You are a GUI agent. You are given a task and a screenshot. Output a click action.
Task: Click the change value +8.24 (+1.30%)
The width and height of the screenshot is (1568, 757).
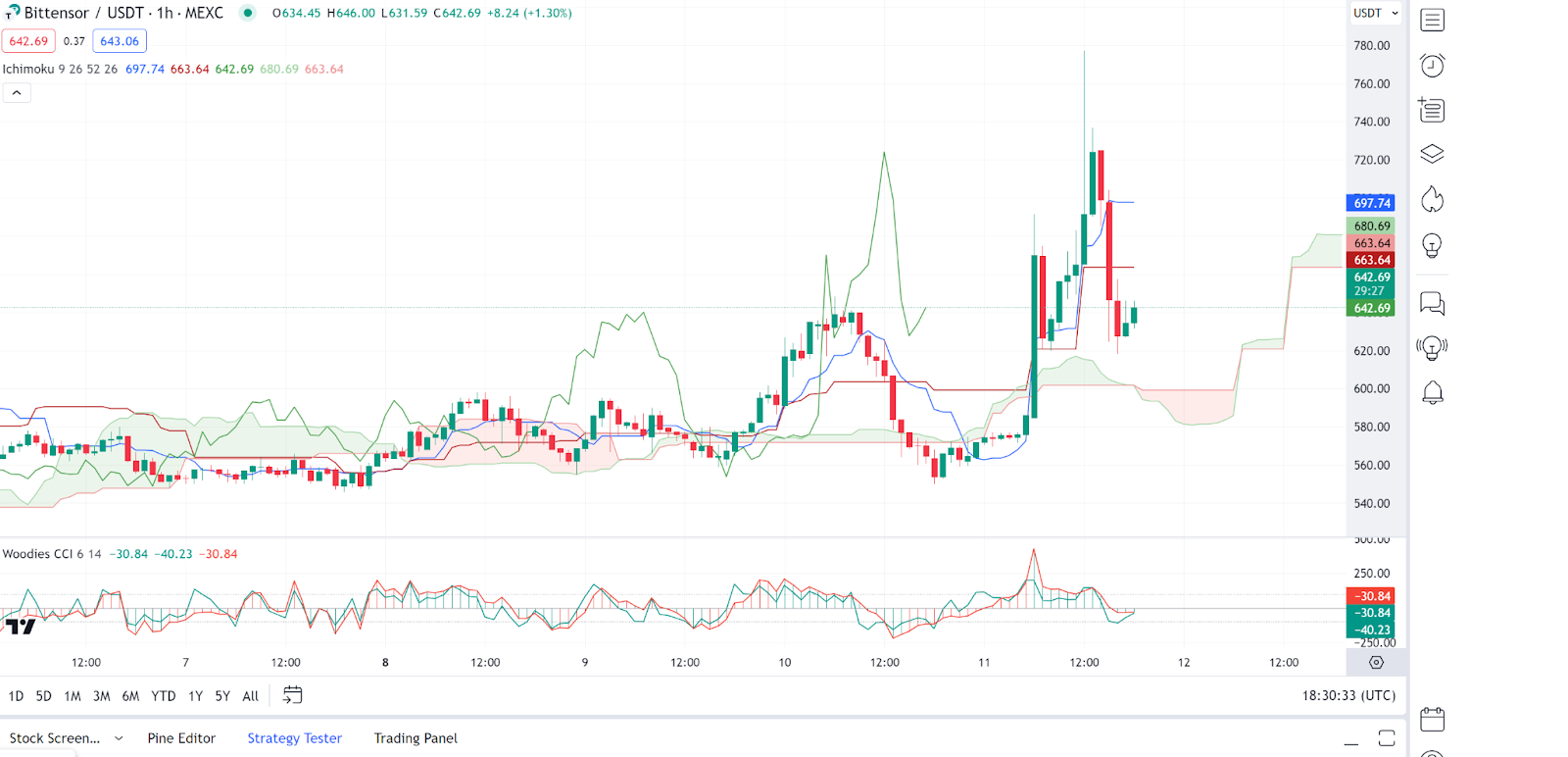(529, 13)
